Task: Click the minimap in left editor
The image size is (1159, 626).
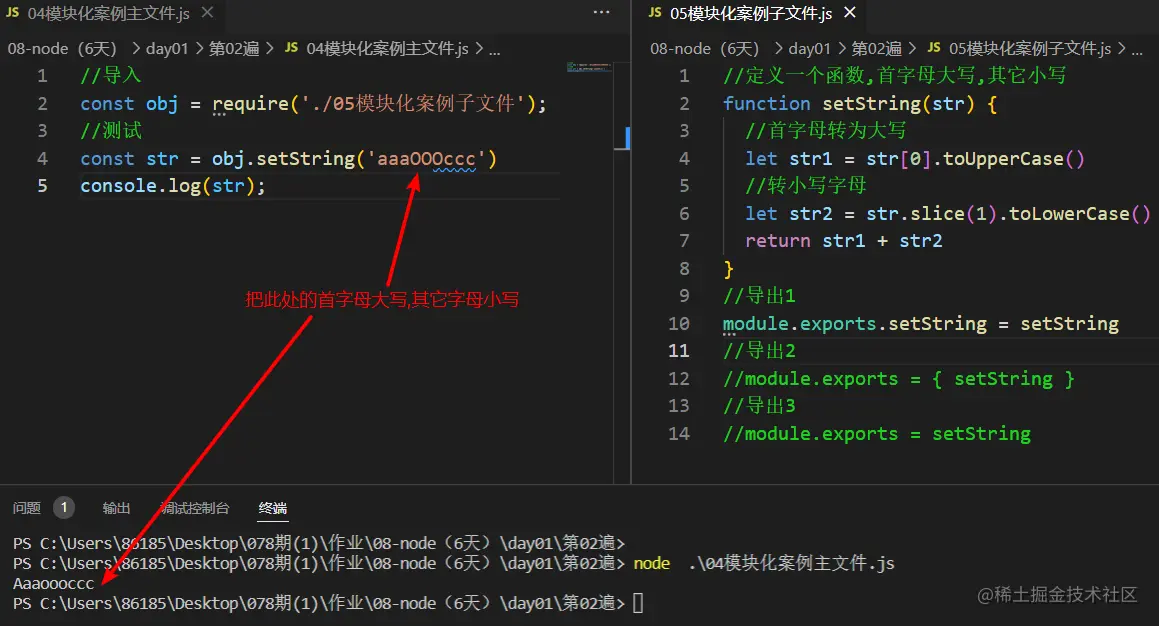Action: pos(589,67)
